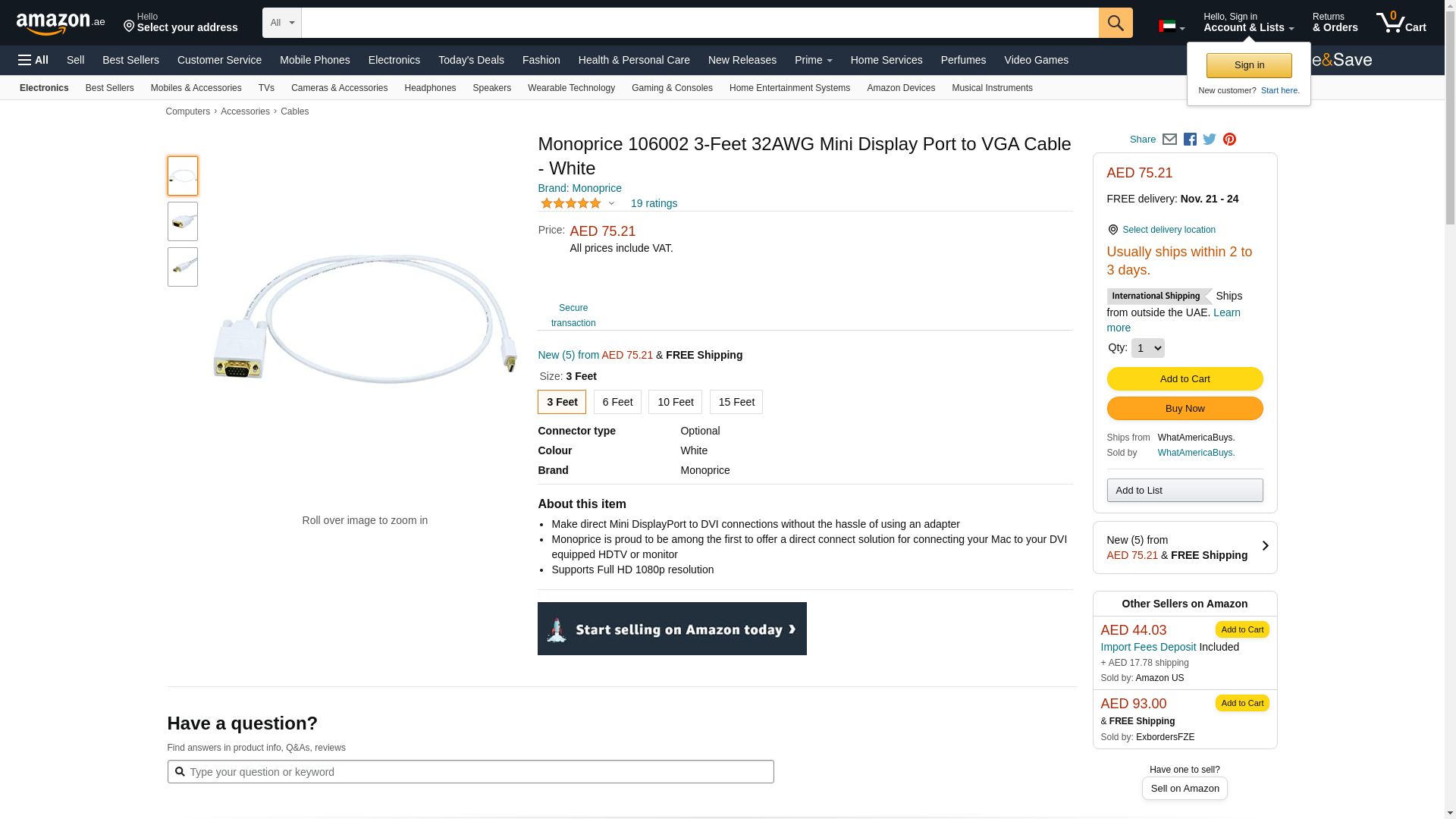Click the Buy Now button
Screen dimensions: 1456x819
[x=1185, y=409]
